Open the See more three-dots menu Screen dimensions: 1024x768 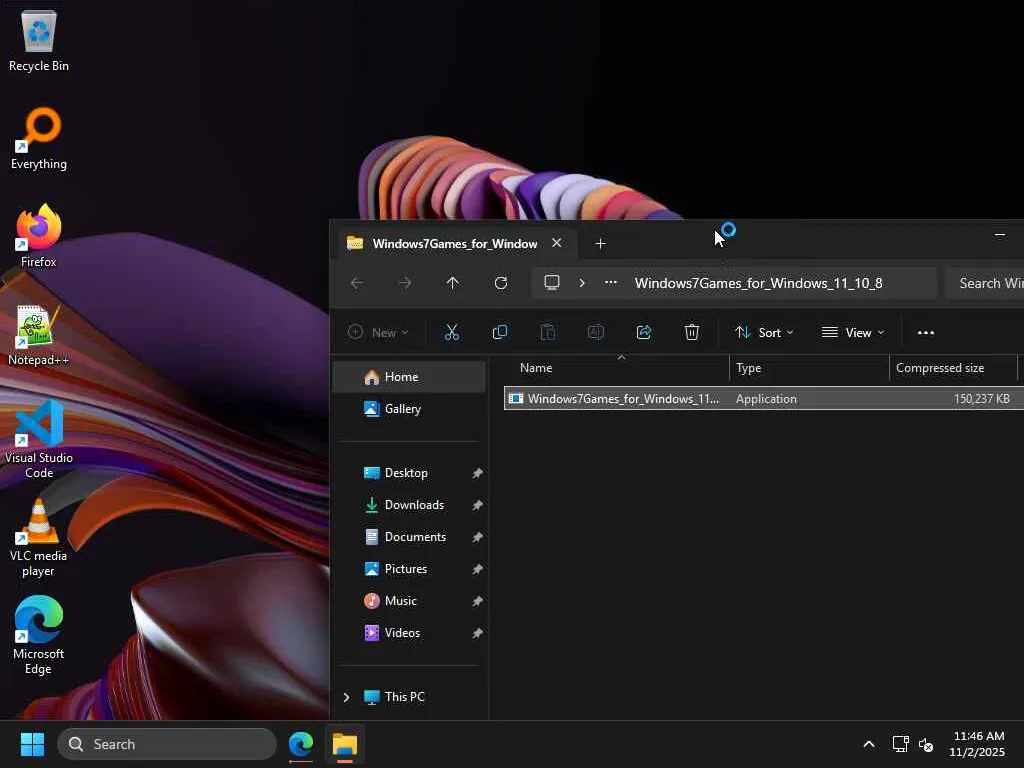pos(926,332)
